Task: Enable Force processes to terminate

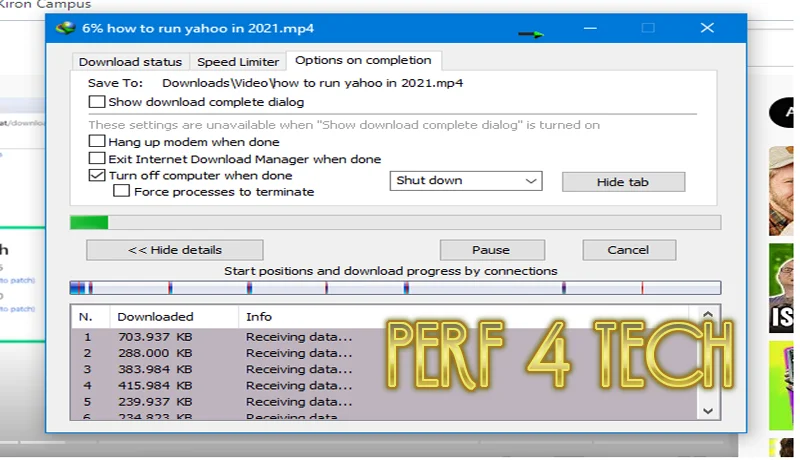Action: (121, 191)
